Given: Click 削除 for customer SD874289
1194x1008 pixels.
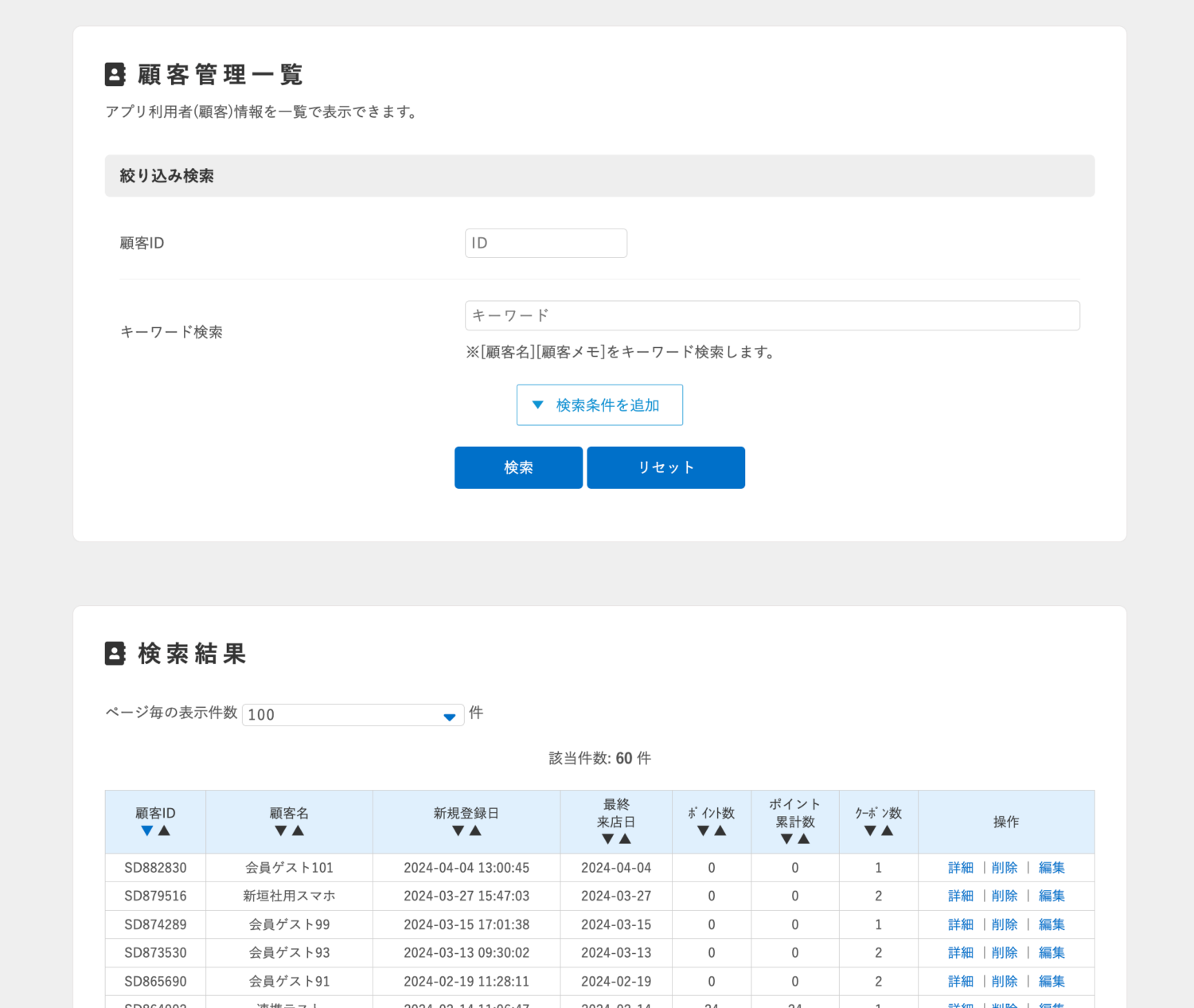Looking at the screenshot, I should click(1005, 924).
